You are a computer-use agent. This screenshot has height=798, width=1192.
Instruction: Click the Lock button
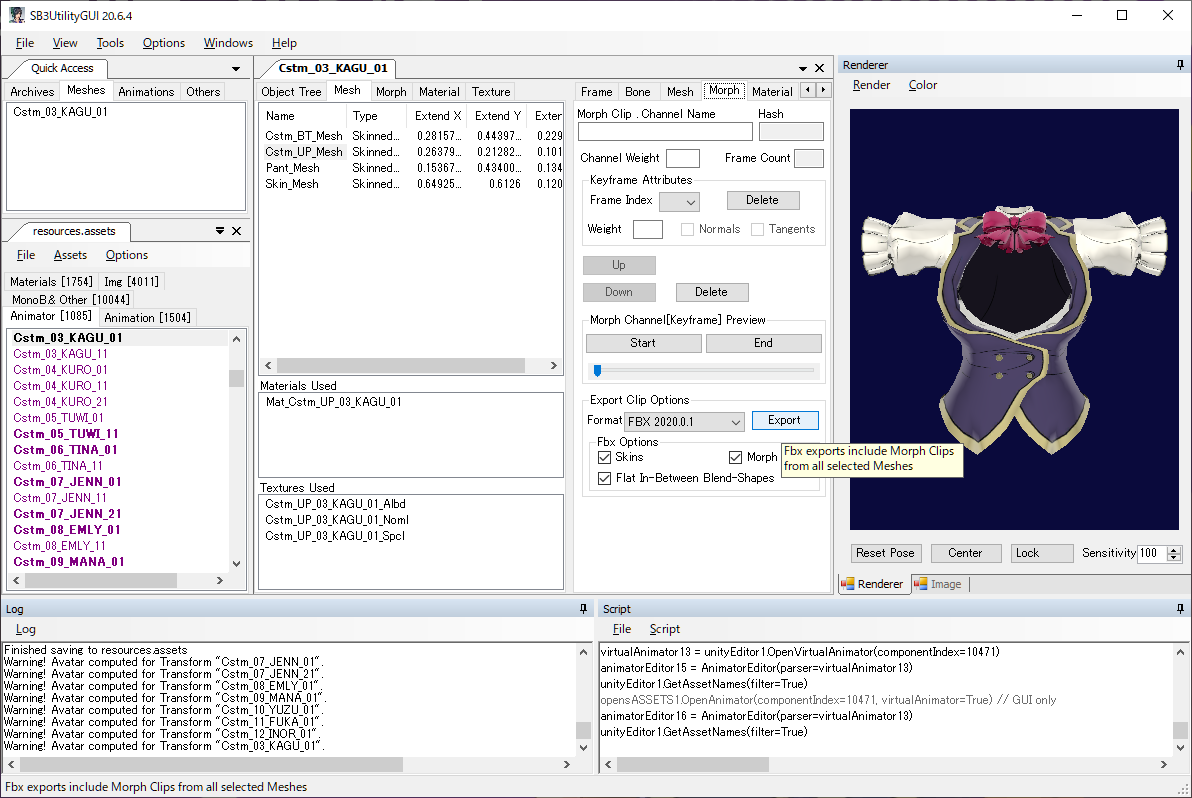[x=1041, y=553]
